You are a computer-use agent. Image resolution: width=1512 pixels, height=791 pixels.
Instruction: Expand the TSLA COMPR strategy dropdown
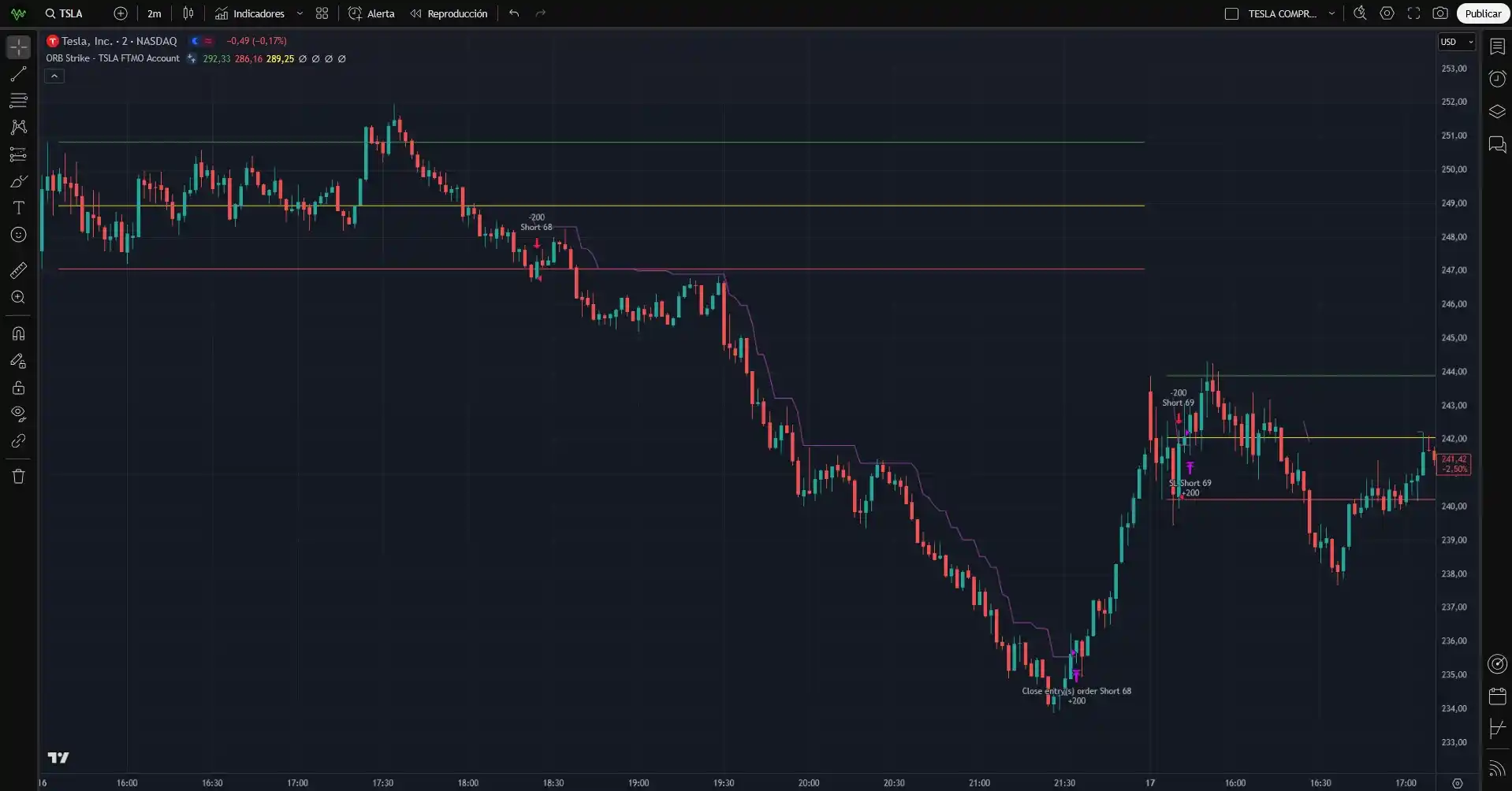click(1331, 13)
